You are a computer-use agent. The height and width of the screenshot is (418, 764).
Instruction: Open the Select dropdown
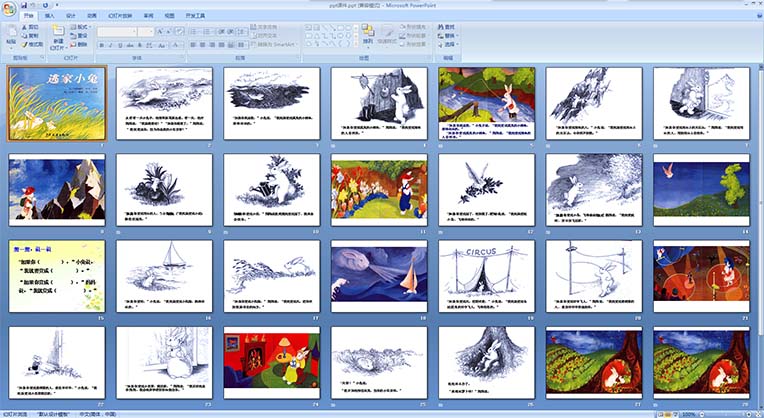[x=448, y=44]
